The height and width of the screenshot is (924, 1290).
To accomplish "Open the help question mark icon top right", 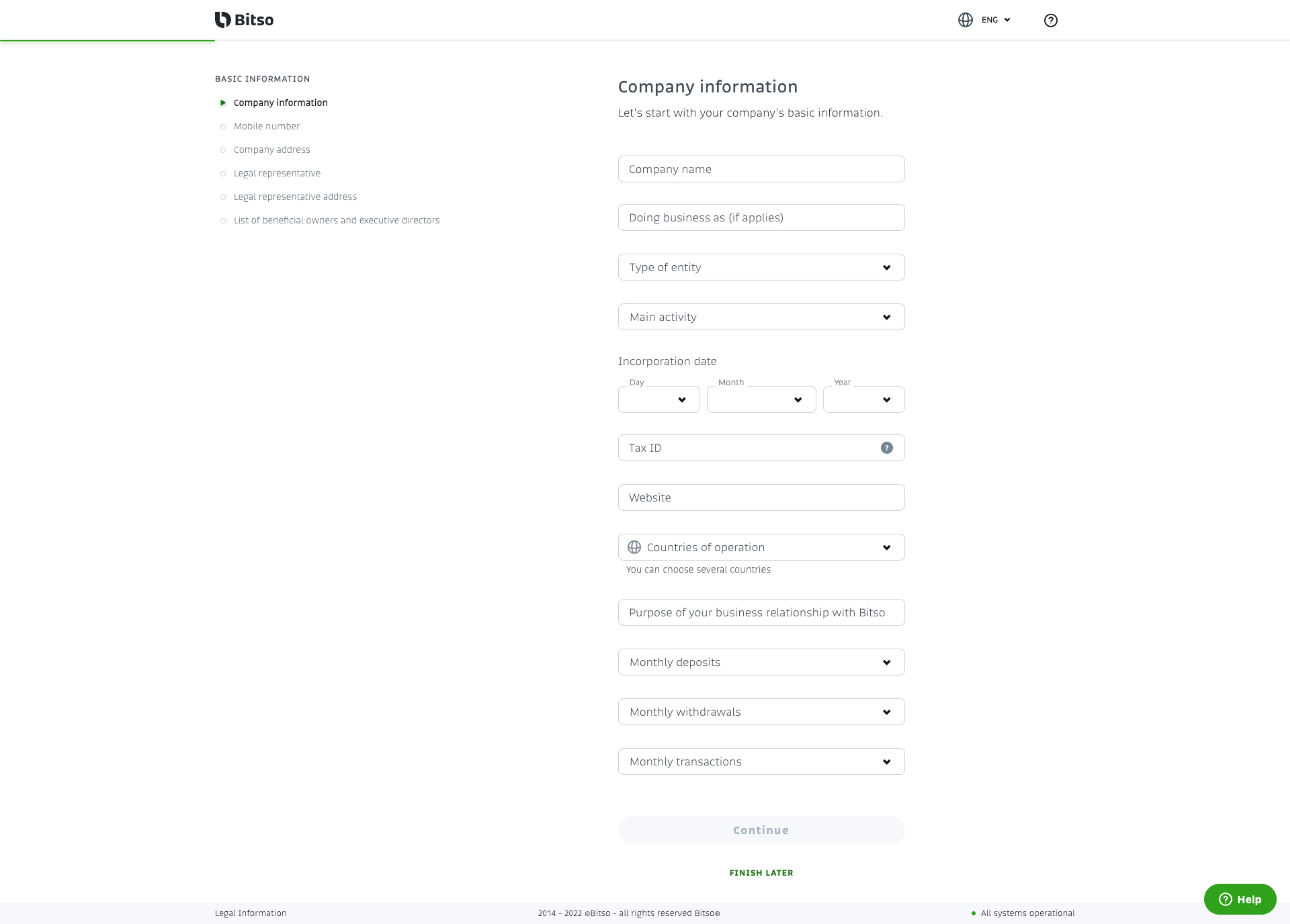I will 1051,20.
